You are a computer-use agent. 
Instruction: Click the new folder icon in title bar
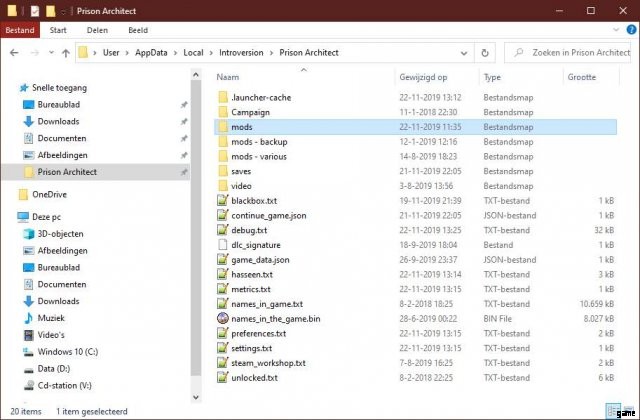51,11
